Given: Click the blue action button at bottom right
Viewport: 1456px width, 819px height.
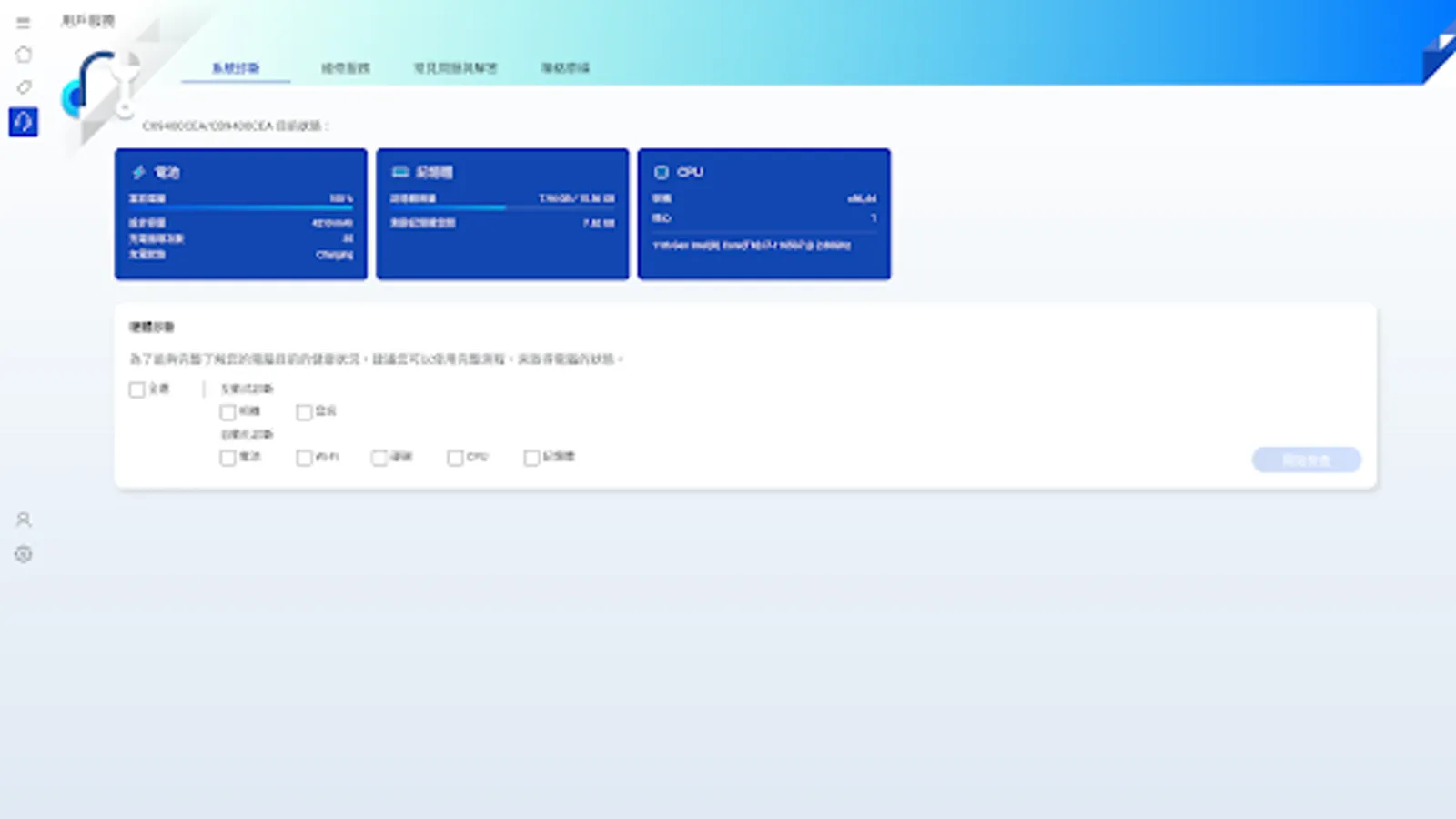Looking at the screenshot, I should tap(1306, 460).
